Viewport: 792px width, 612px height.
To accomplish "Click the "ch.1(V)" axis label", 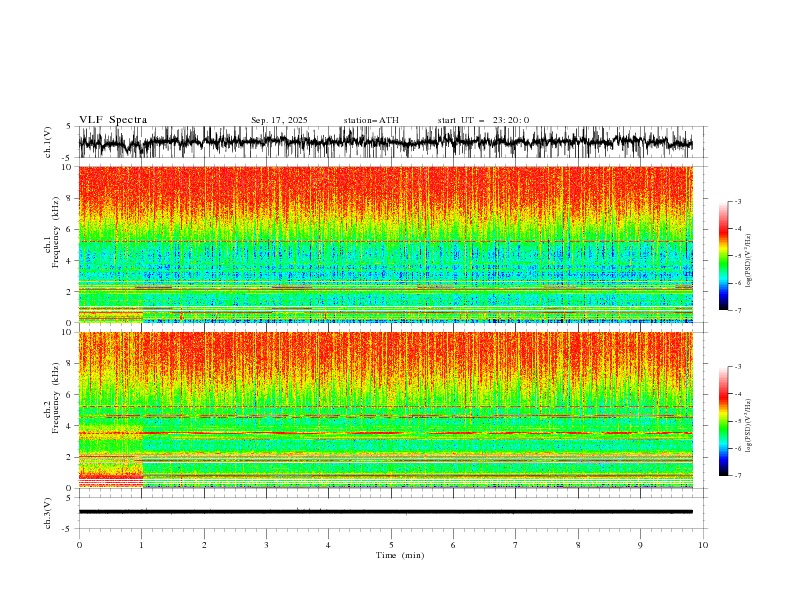I will [48, 142].
